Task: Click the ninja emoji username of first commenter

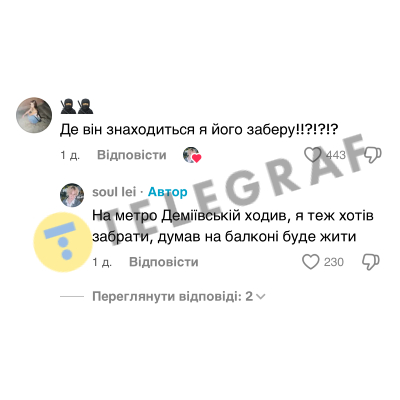Action: tap(77, 106)
